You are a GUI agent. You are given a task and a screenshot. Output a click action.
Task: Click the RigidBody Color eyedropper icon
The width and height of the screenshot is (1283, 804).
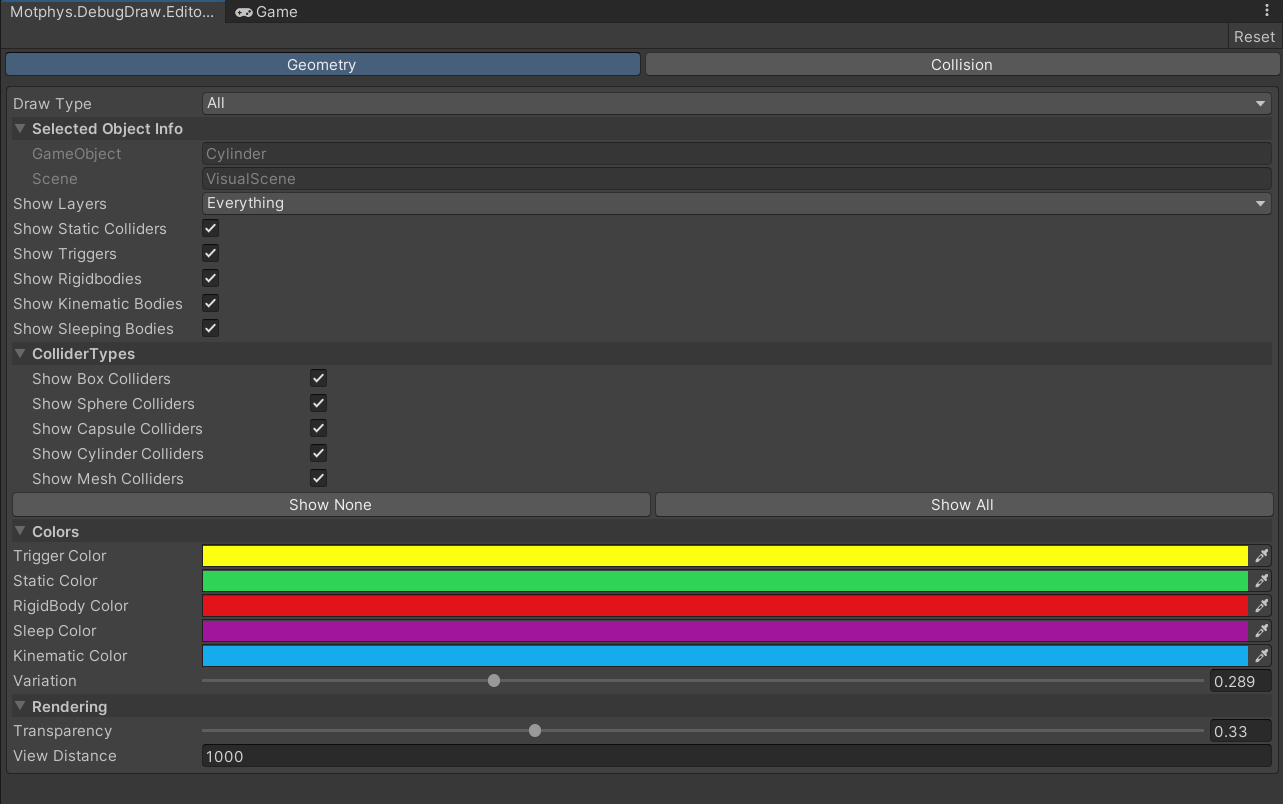tap(1261, 606)
